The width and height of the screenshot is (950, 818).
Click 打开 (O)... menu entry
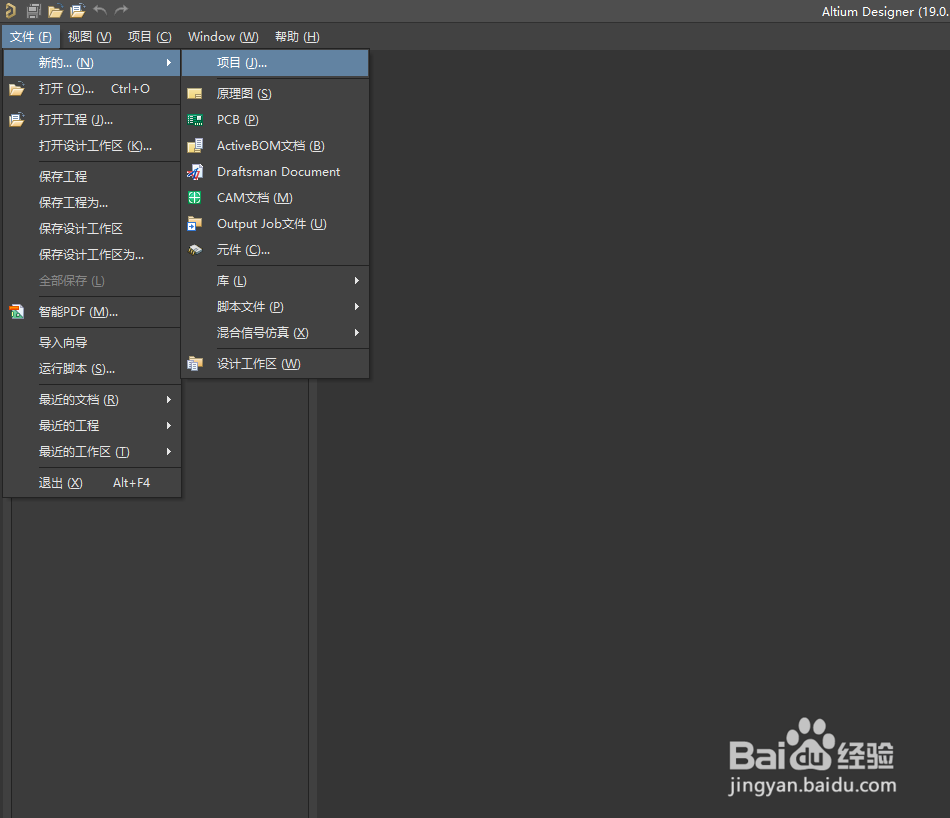pyautogui.click(x=92, y=89)
